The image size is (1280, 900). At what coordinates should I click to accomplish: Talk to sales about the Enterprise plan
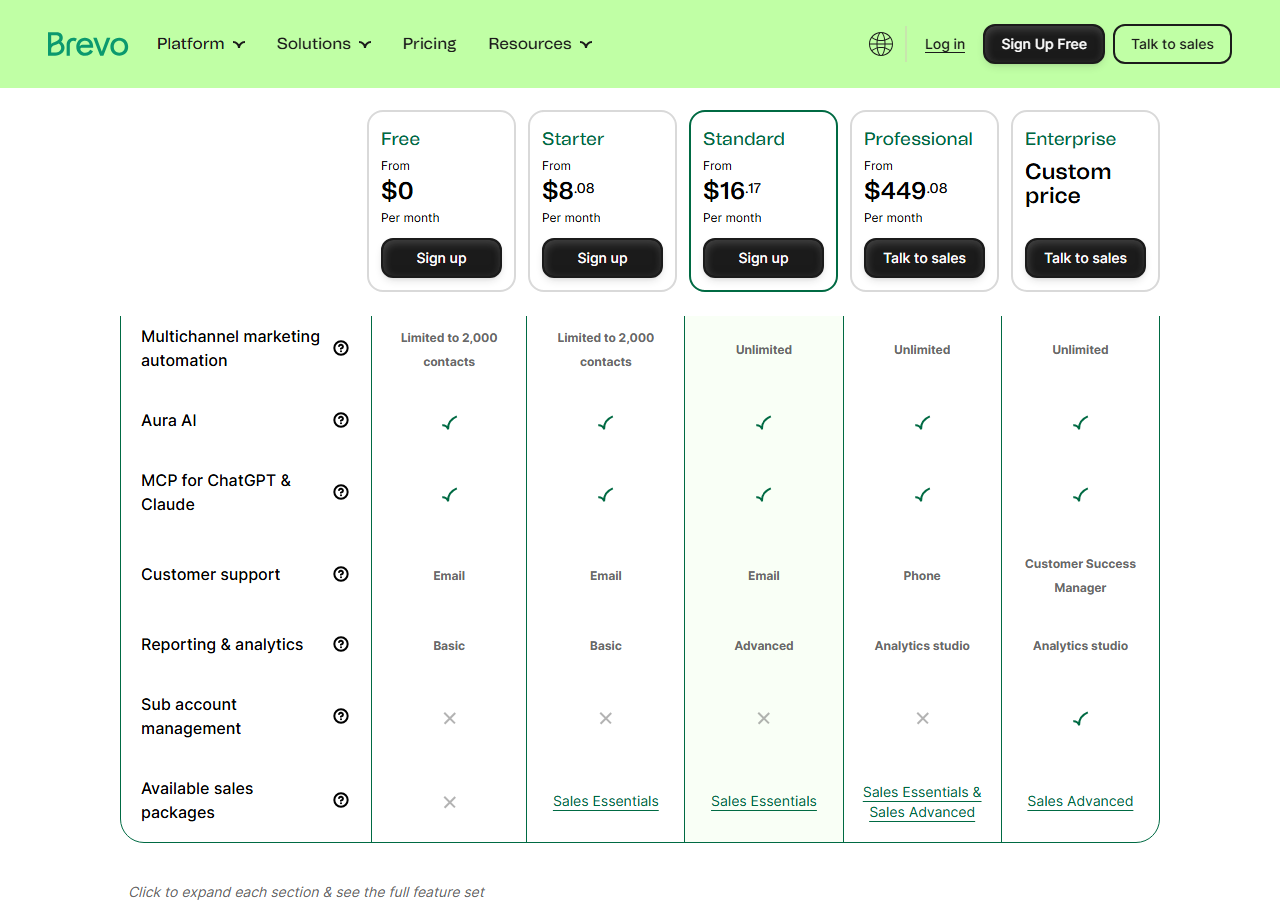click(1085, 258)
